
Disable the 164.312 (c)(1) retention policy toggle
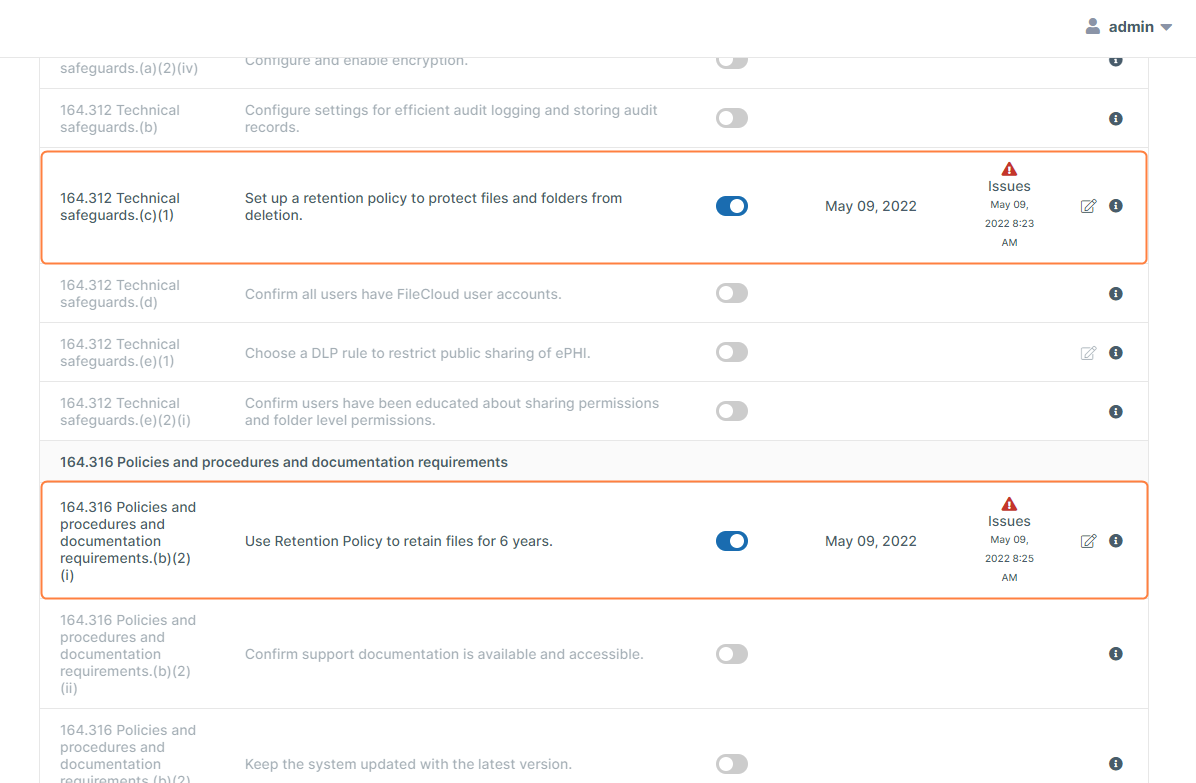coord(731,206)
